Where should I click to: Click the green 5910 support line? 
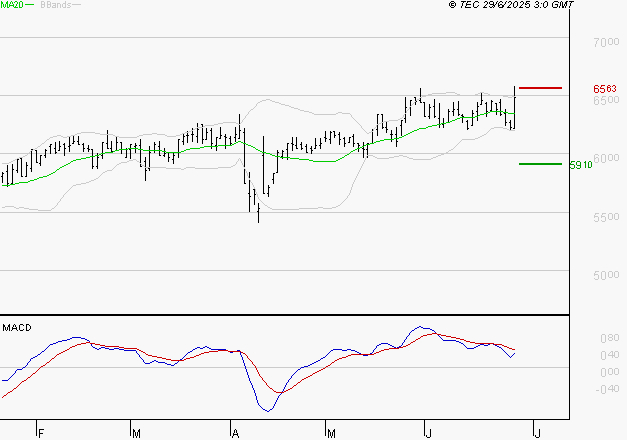coord(540,163)
